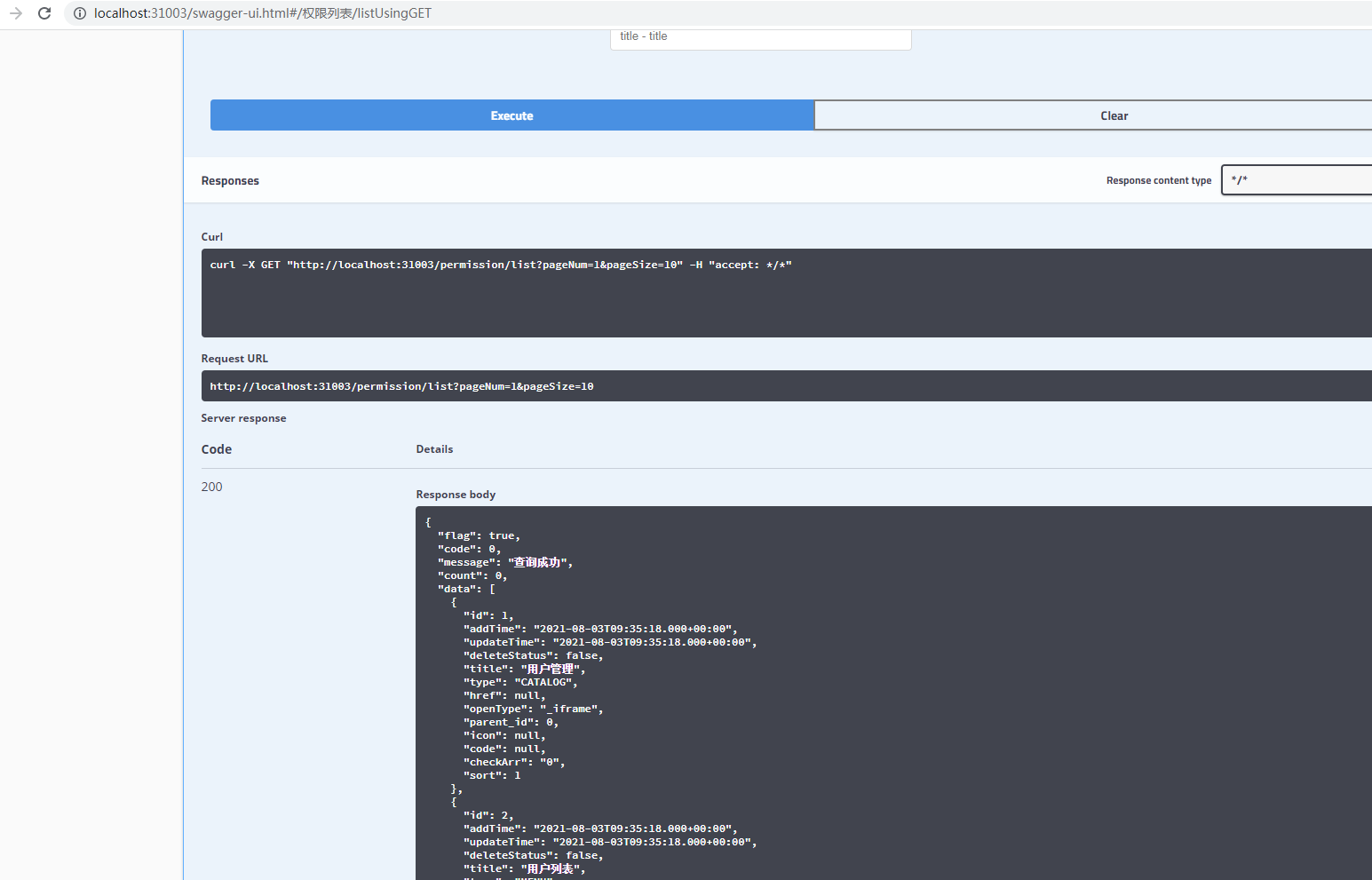Click the Code column header
The image size is (1372, 880).
[216, 449]
